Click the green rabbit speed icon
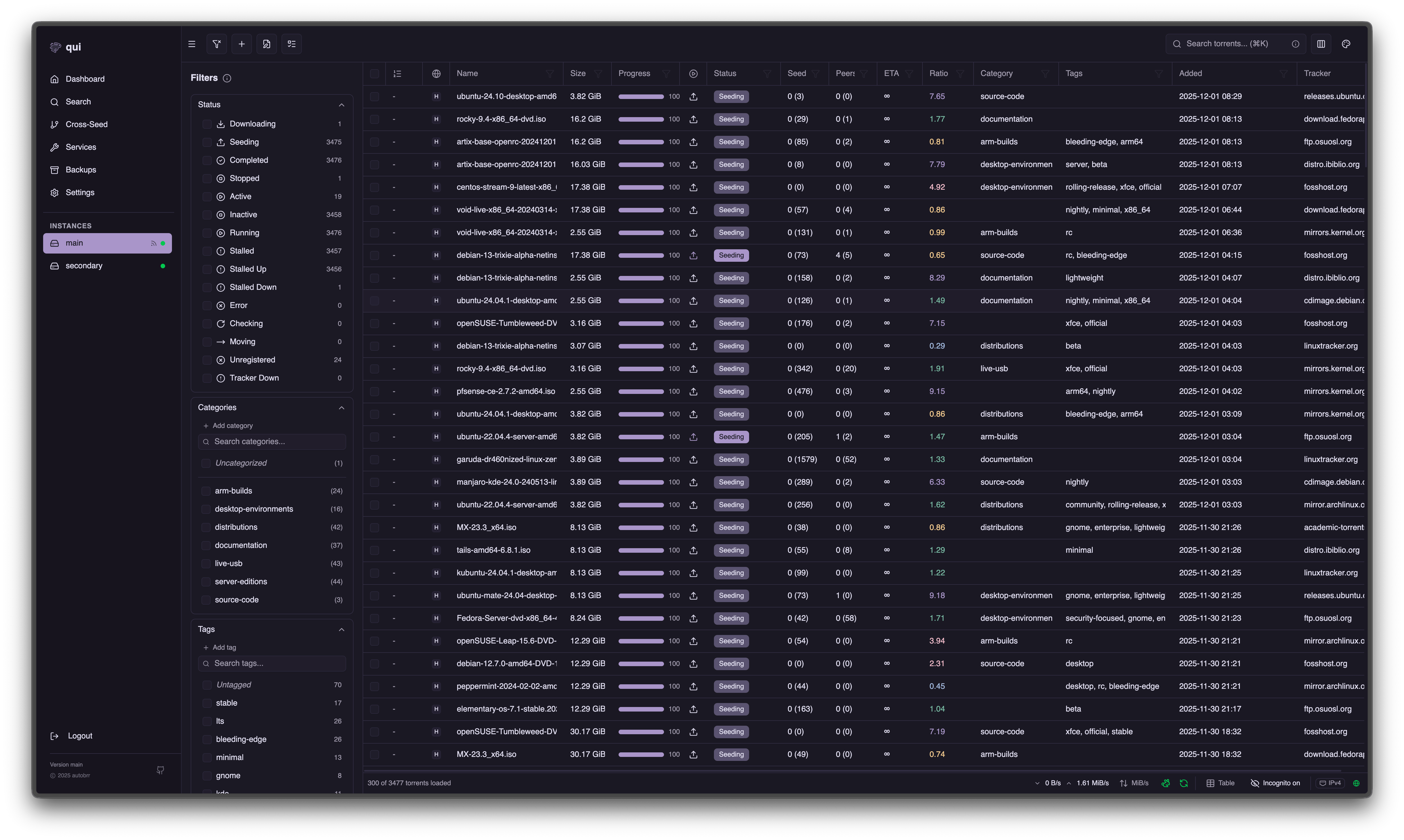1404x840 pixels. pos(1166,783)
